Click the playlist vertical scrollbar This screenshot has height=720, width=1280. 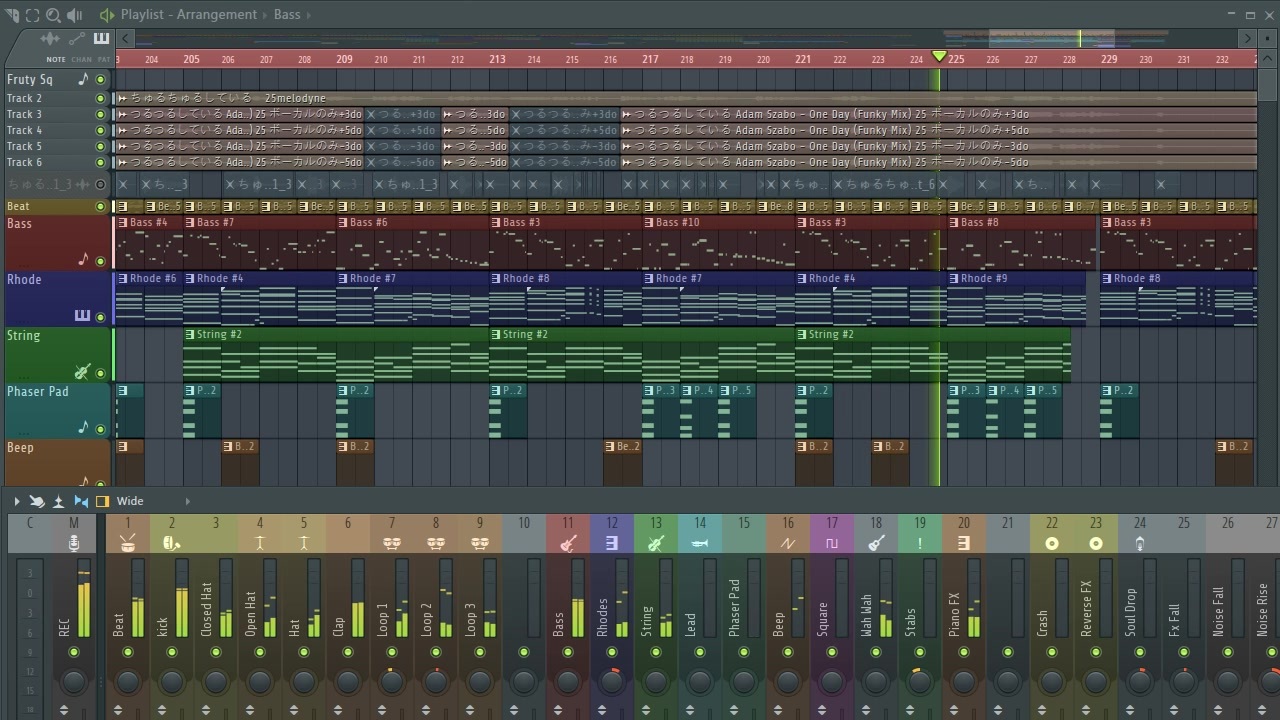pos(1268,86)
